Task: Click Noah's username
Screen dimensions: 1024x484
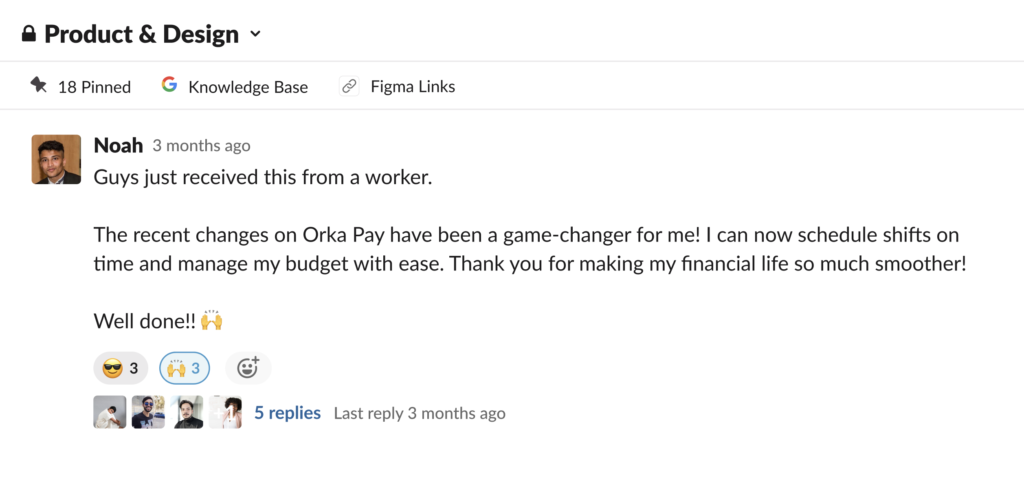Action: point(118,145)
